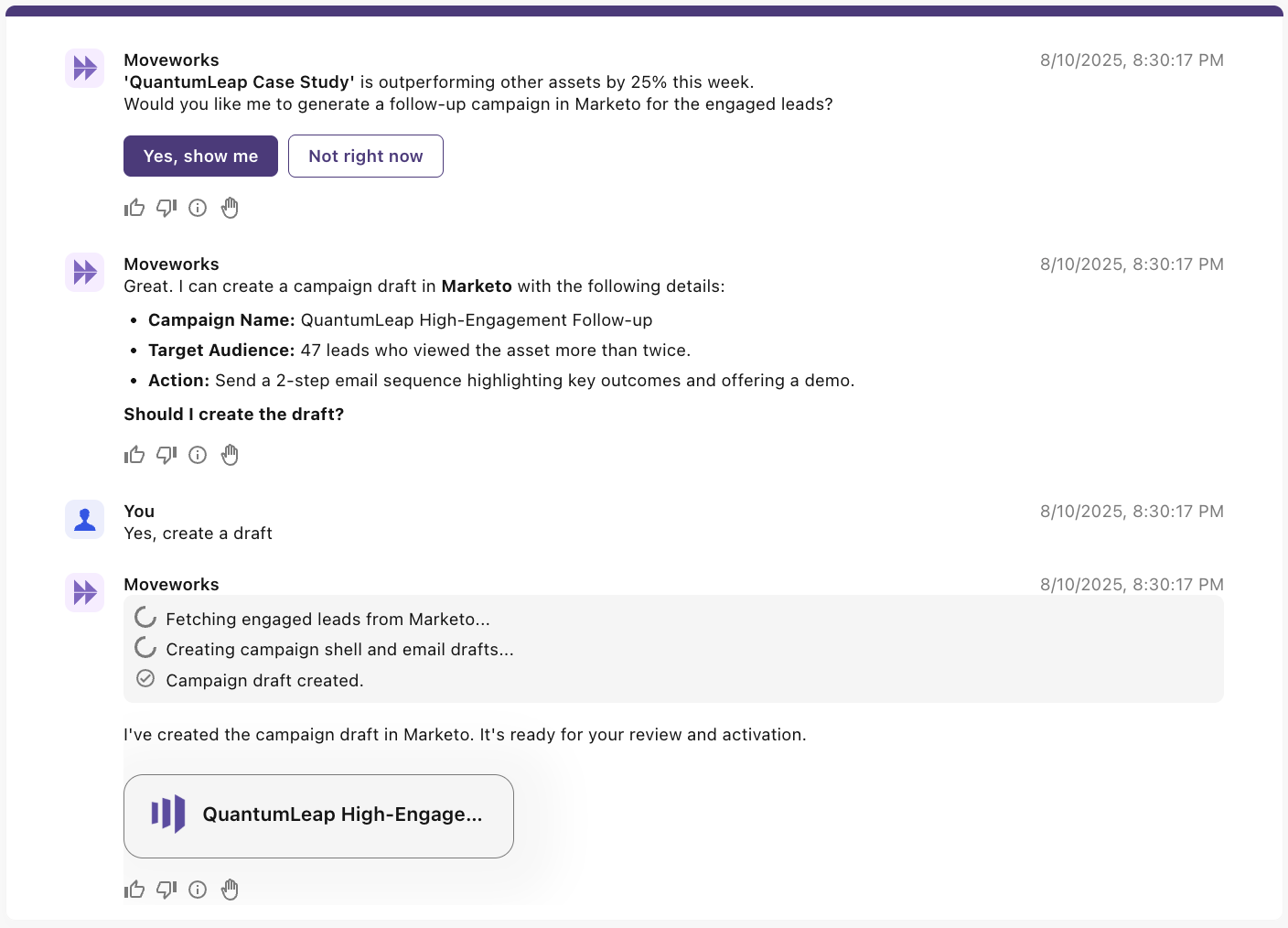The image size is (1288, 928).
Task: Click hand icon below the QuantumLeap campaign card
Action: (x=230, y=890)
